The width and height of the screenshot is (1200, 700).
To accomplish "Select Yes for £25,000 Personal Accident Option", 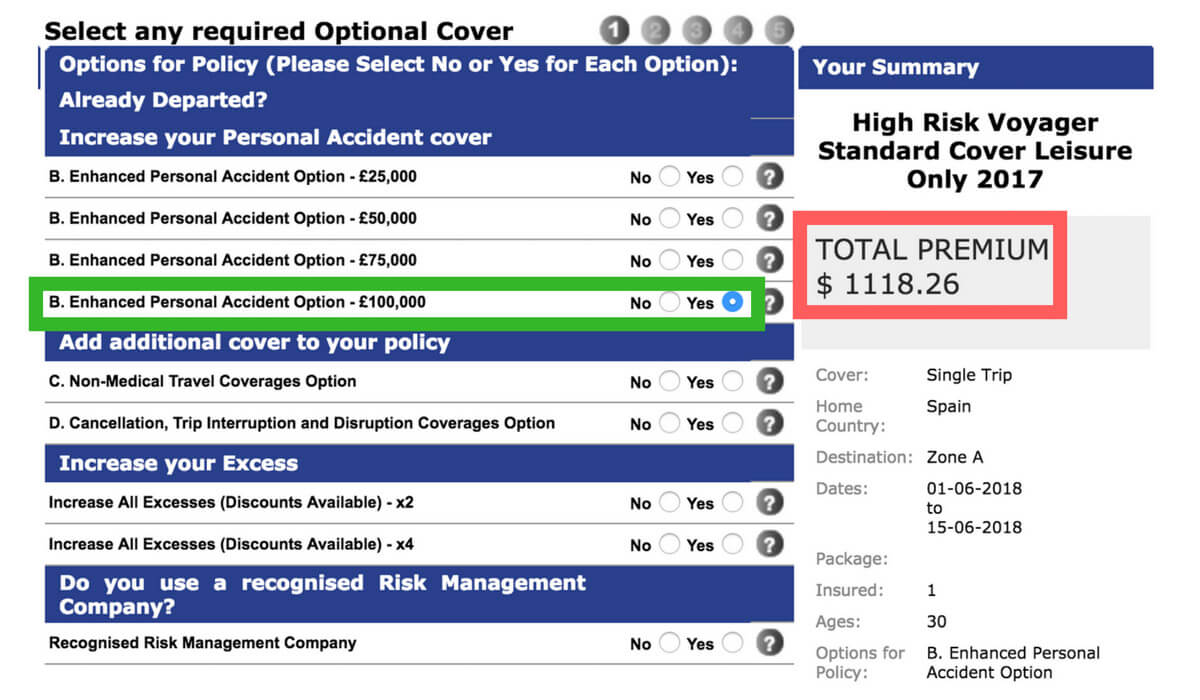I will [733, 177].
